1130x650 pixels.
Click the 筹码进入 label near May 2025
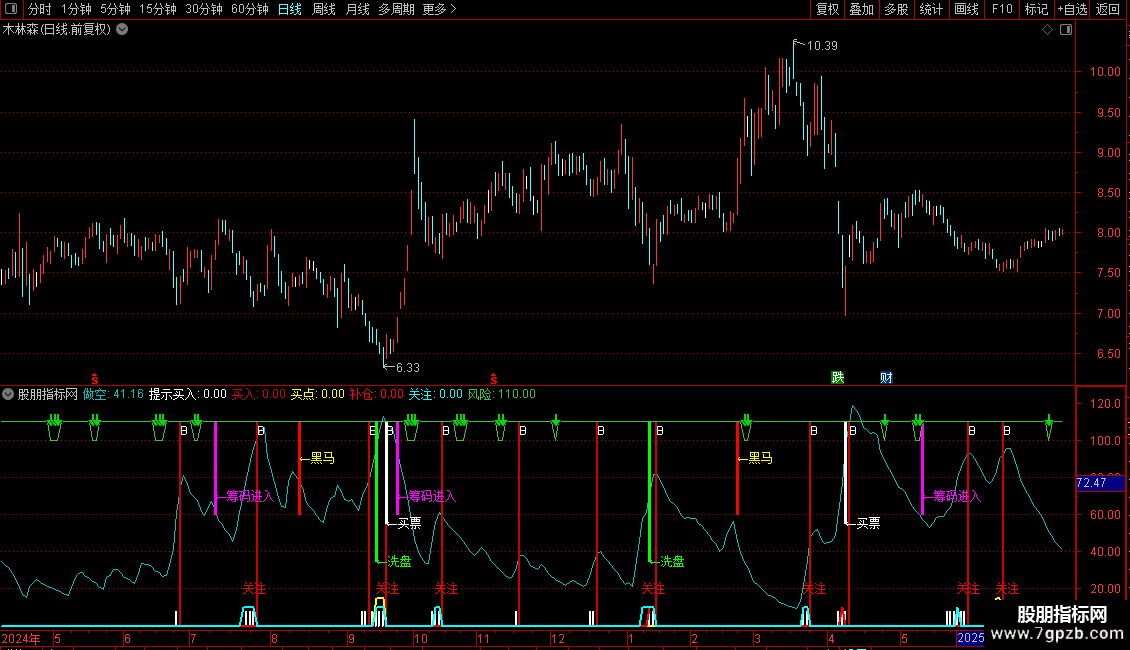tap(957, 497)
